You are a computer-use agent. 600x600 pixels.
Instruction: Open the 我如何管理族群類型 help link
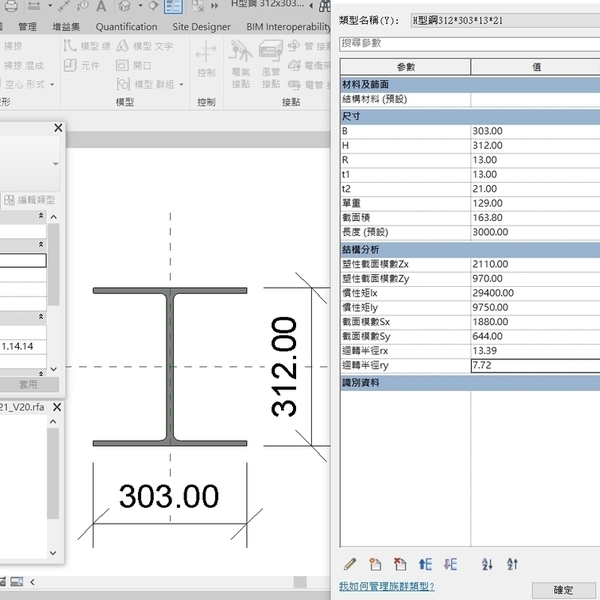[x=386, y=586]
